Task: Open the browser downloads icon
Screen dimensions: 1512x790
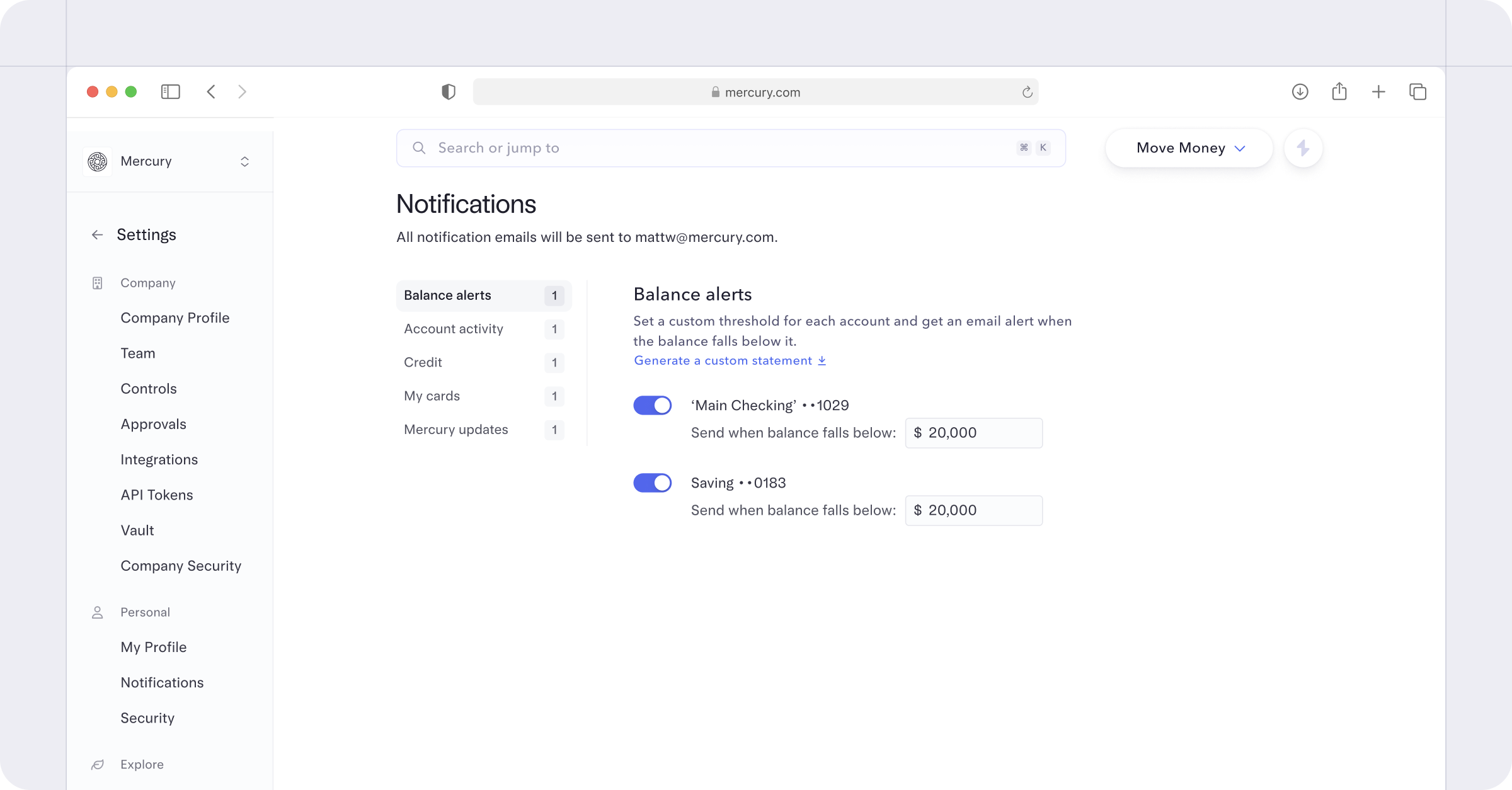Action: coord(1300,92)
